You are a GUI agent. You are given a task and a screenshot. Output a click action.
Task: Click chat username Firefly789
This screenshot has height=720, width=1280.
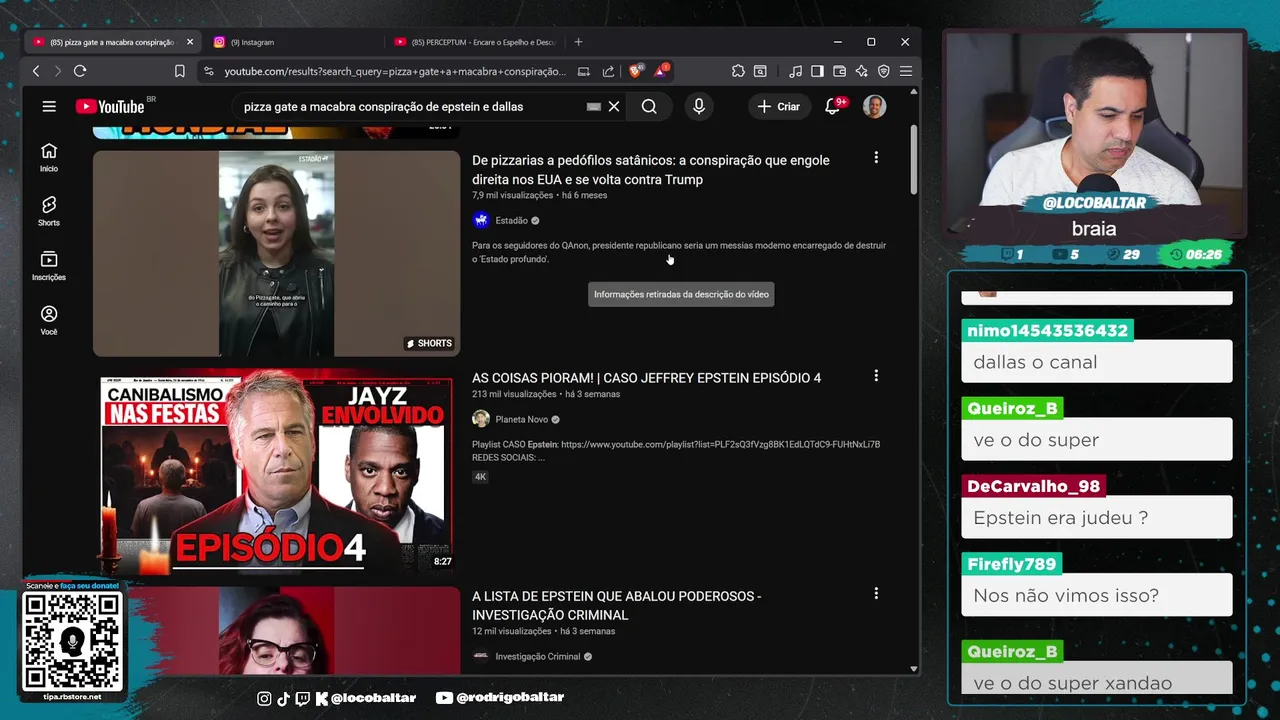point(1012,564)
